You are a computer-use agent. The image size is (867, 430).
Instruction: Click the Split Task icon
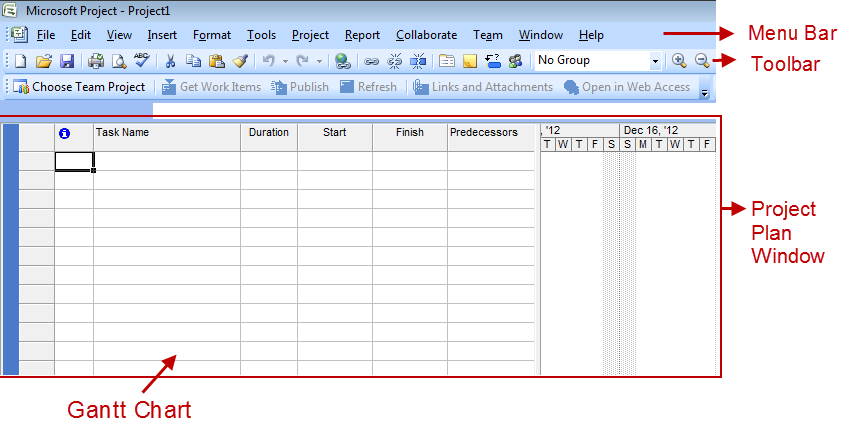click(418, 61)
